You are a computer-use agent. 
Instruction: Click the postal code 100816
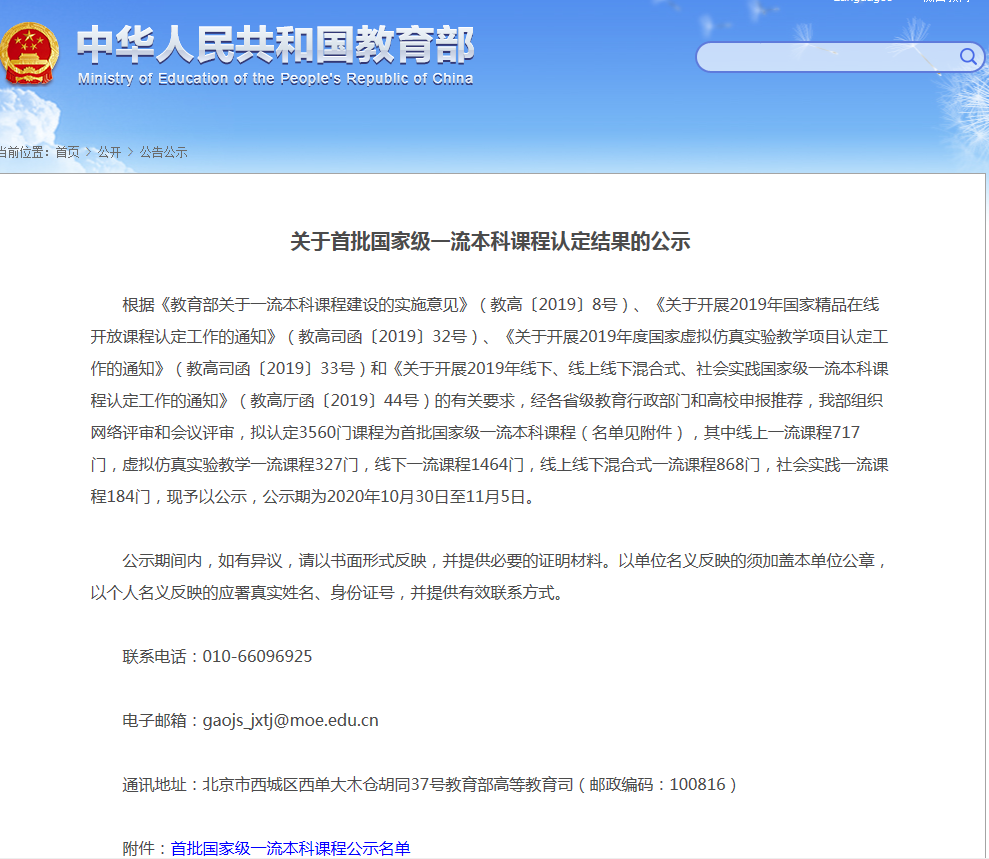click(698, 785)
